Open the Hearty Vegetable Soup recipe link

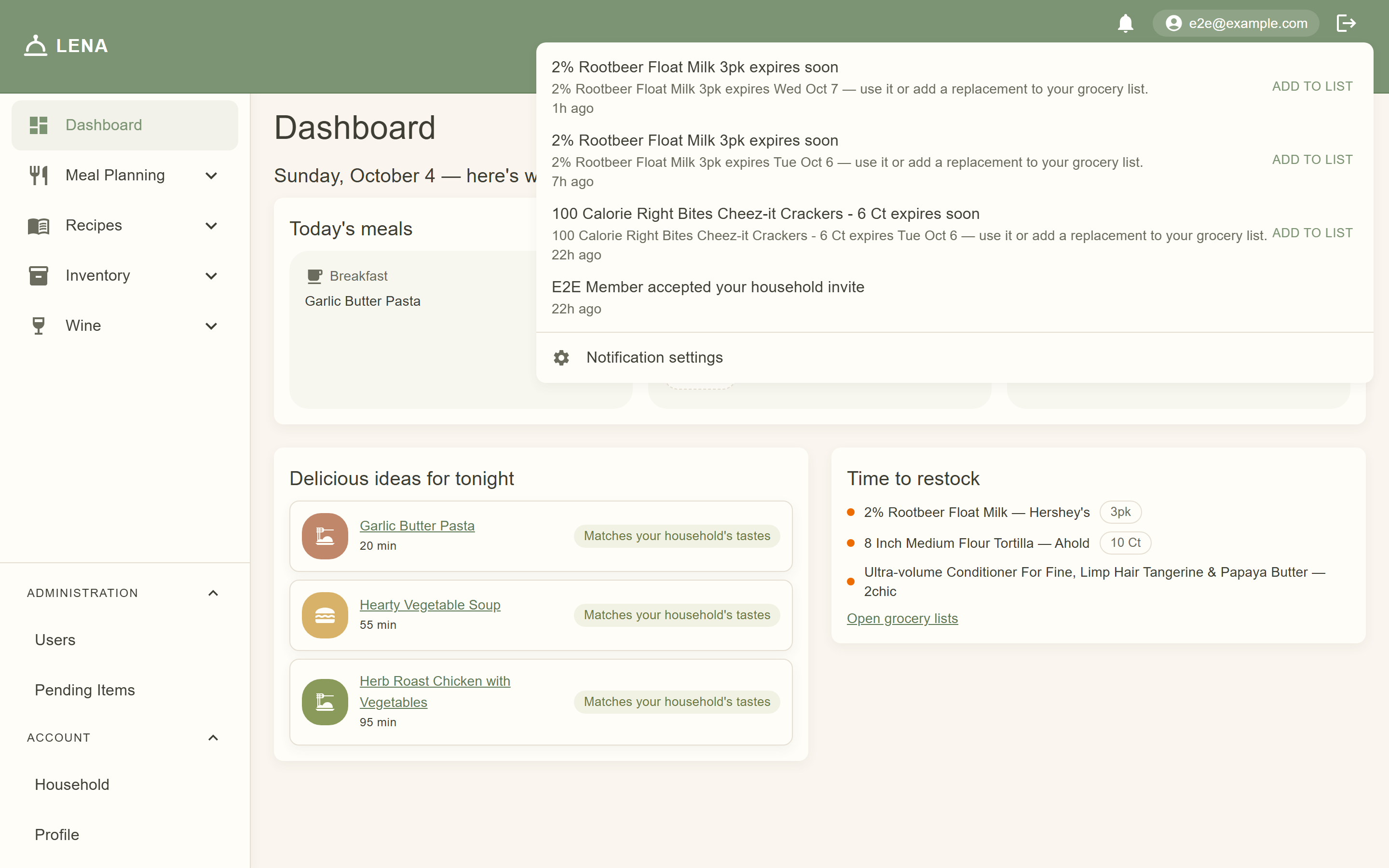tap(430, 605)
